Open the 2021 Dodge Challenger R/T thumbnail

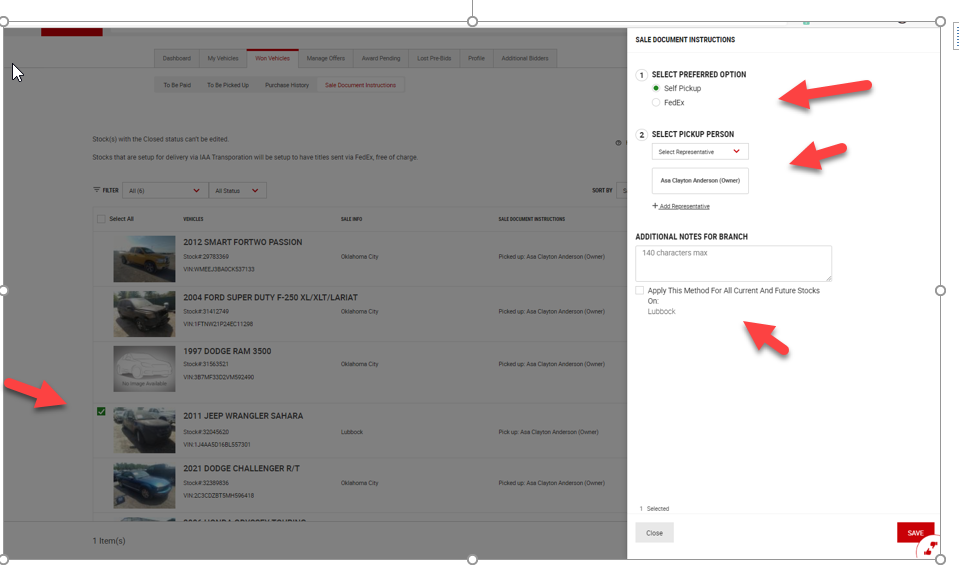click(x=144, y=484)
